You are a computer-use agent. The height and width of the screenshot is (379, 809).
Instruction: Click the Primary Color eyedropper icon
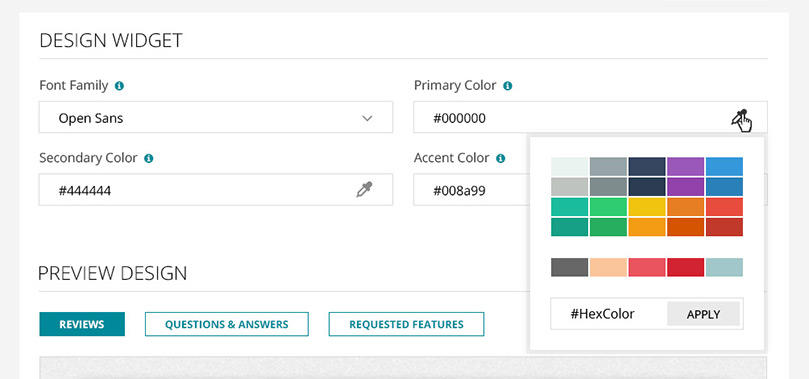tap(739, 118)
